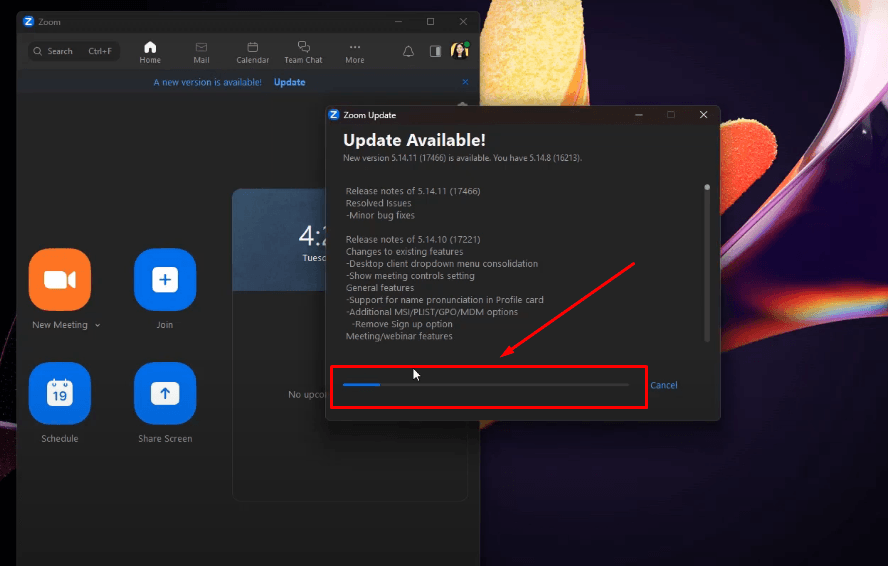This screenshot has height=566, width=888.
Task: Click the 'Meeting/webinar features' line
Action: tap(399, 336)
